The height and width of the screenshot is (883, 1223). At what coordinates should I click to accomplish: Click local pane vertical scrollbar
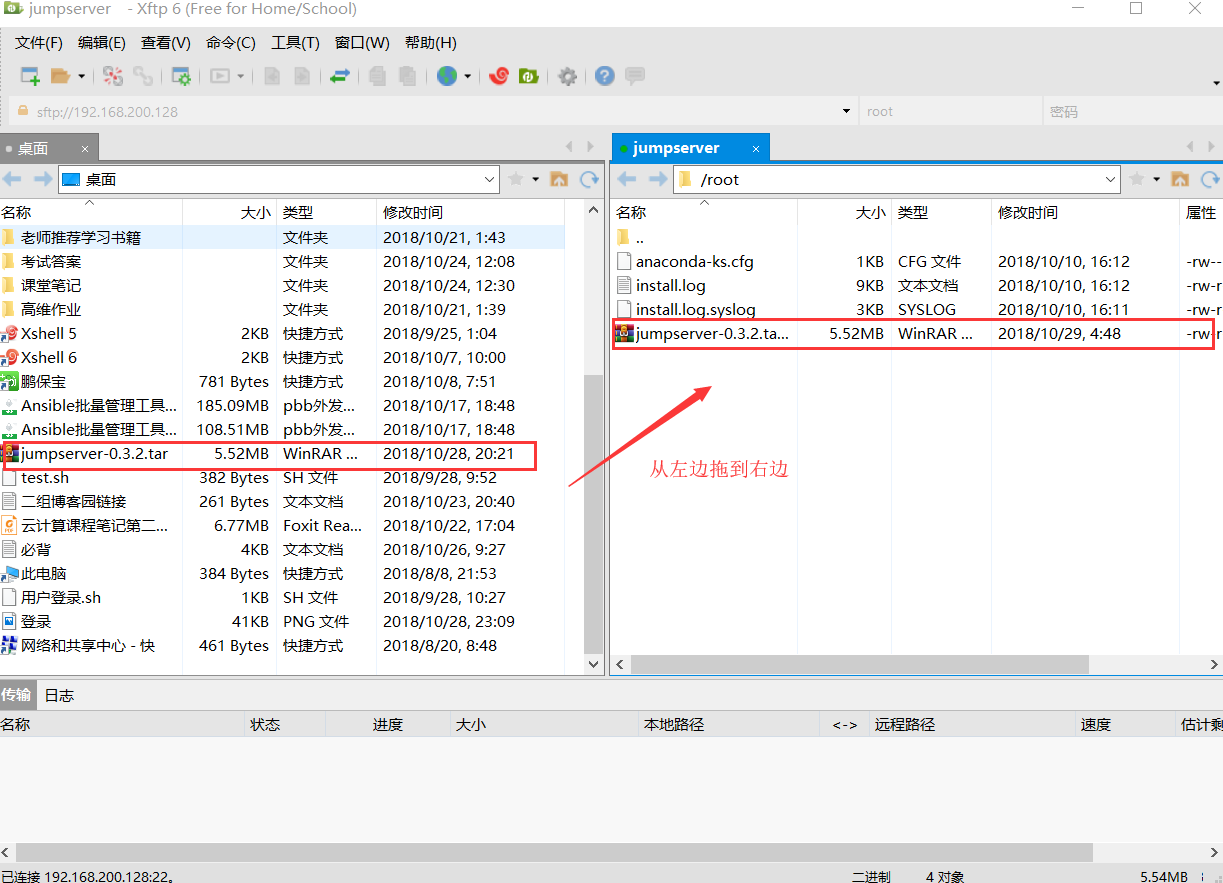594,514
